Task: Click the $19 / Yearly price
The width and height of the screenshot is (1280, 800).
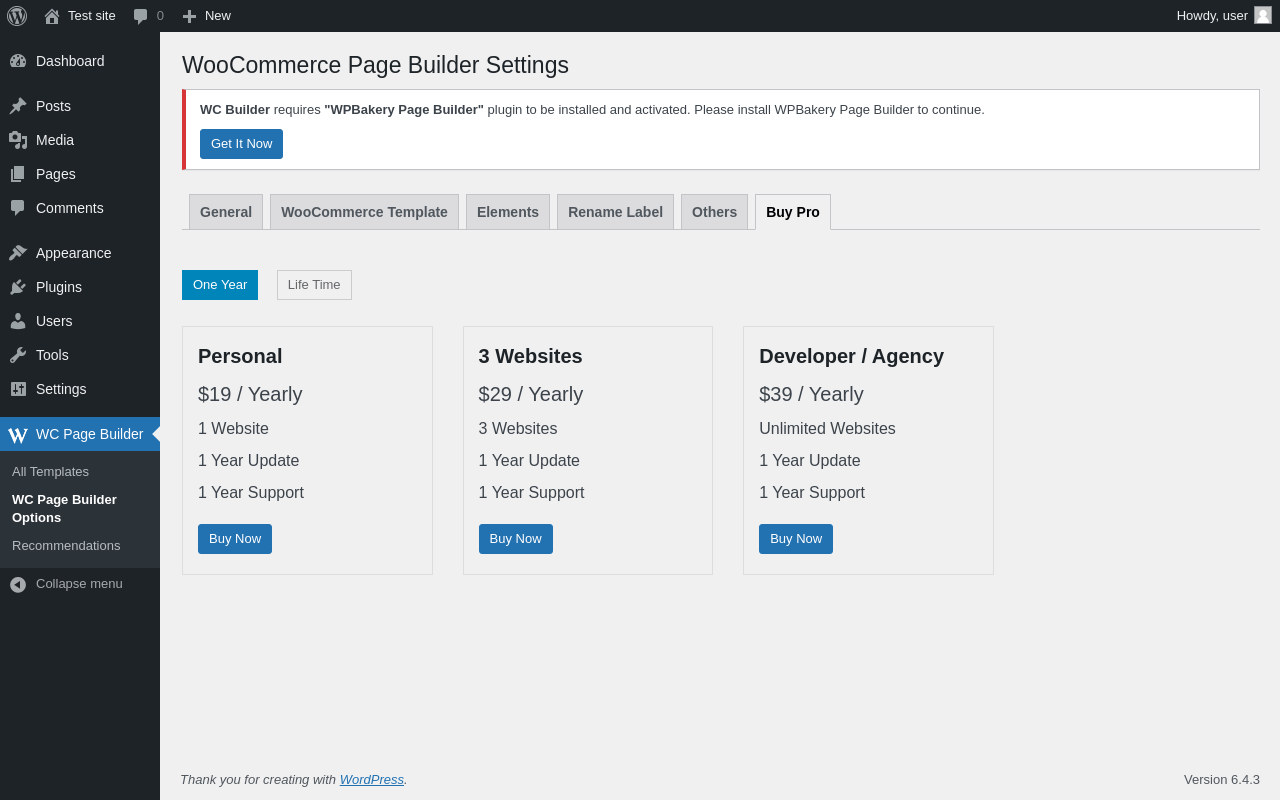Action: click(x=250, y=394)
